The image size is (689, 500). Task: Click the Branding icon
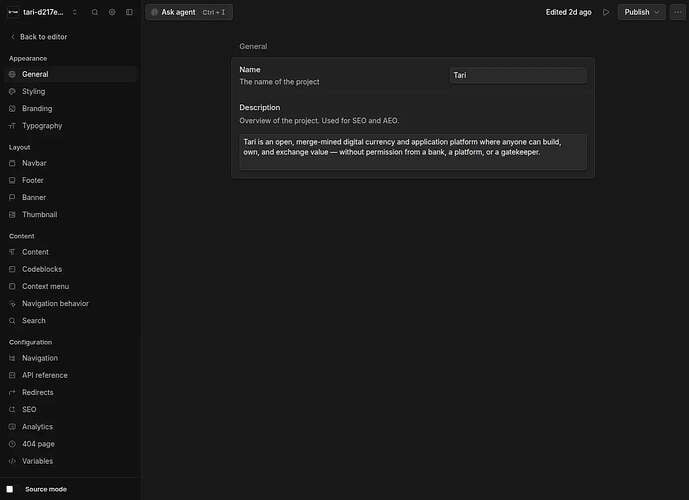12,109
